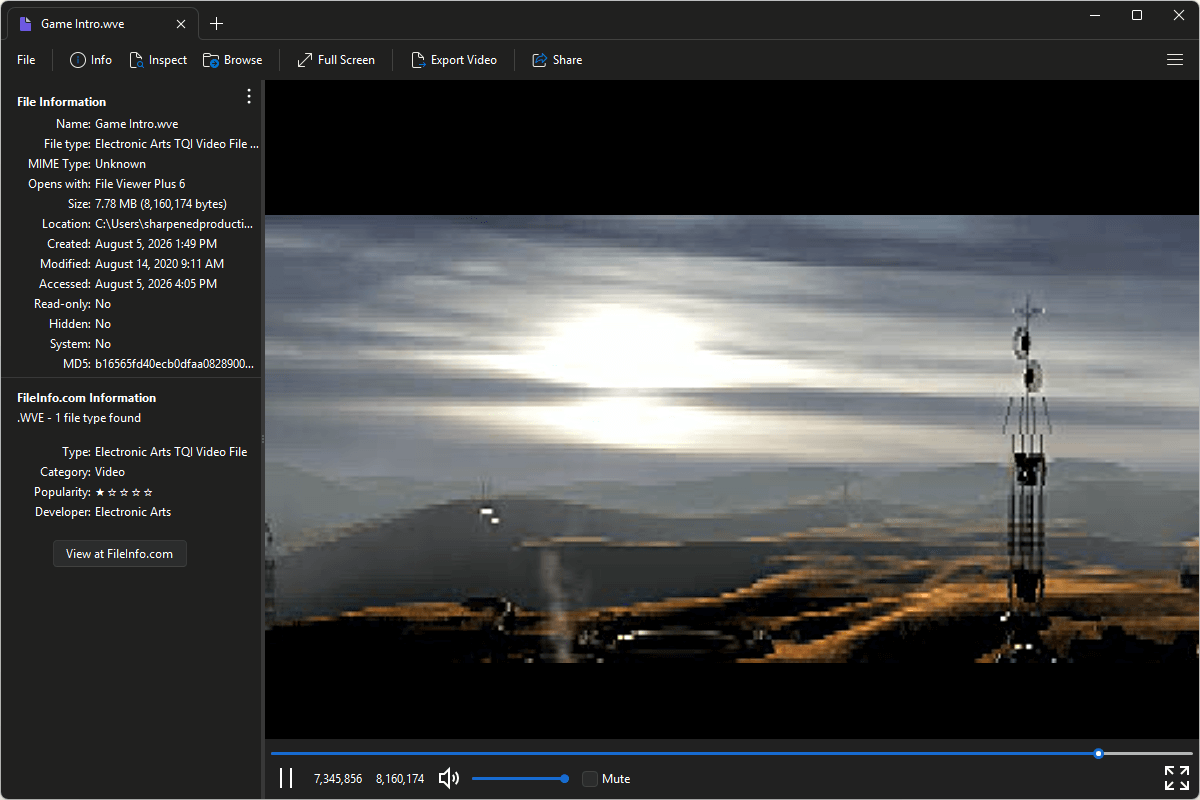Click Export Video in toolbar
The height and width of the screenshot is (800, 1200).
[x=454, y=60]
